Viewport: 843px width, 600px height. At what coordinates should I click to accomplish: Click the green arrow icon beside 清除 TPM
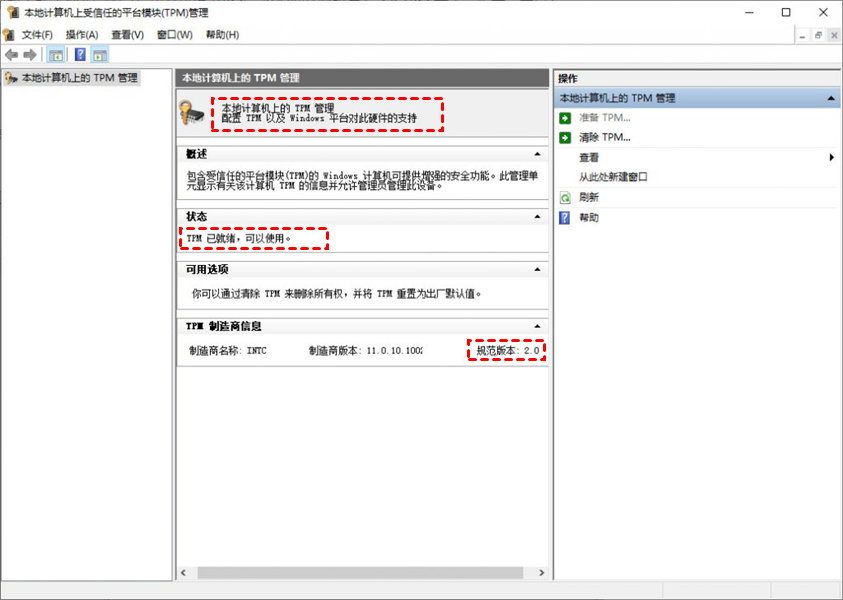pos(565,138)
